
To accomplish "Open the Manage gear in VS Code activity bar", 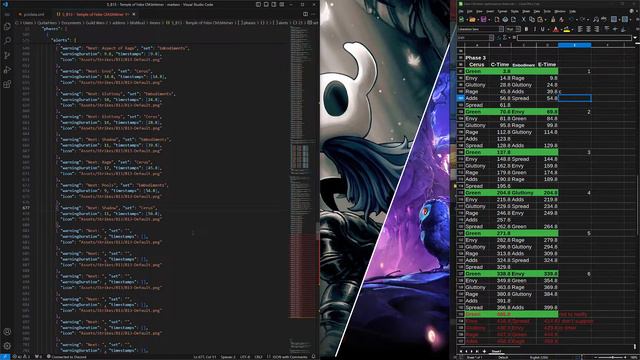I will pos(7,346).
